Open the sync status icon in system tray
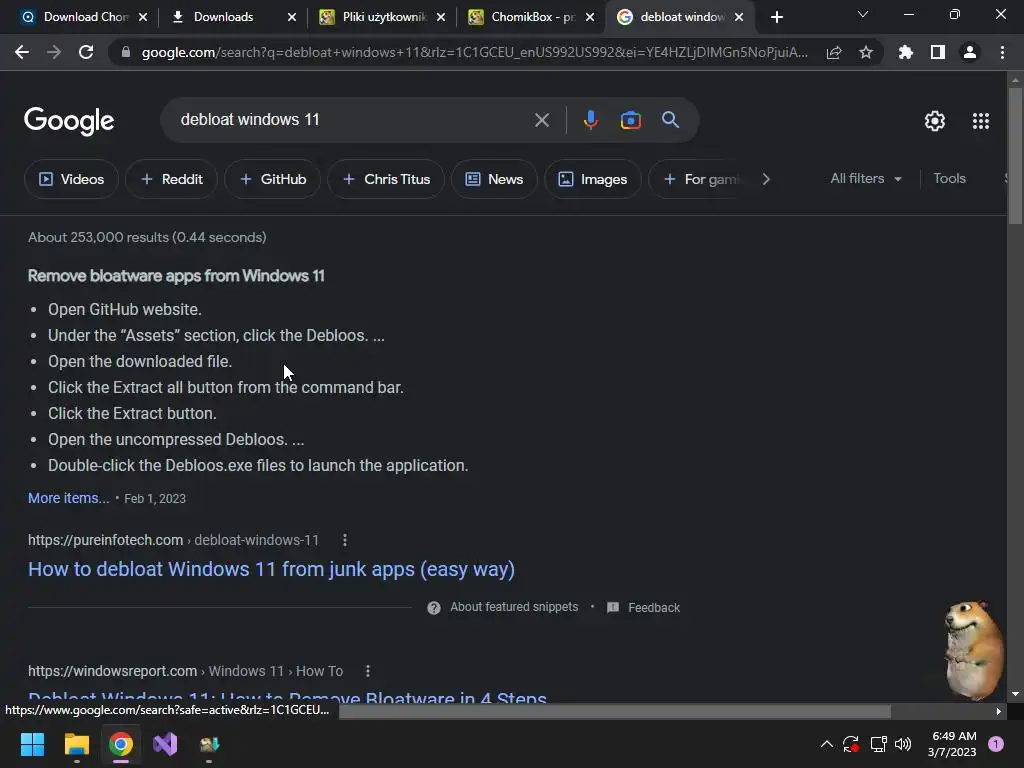1024x768 pixels. pyautogui.click(x=850, y=744)
